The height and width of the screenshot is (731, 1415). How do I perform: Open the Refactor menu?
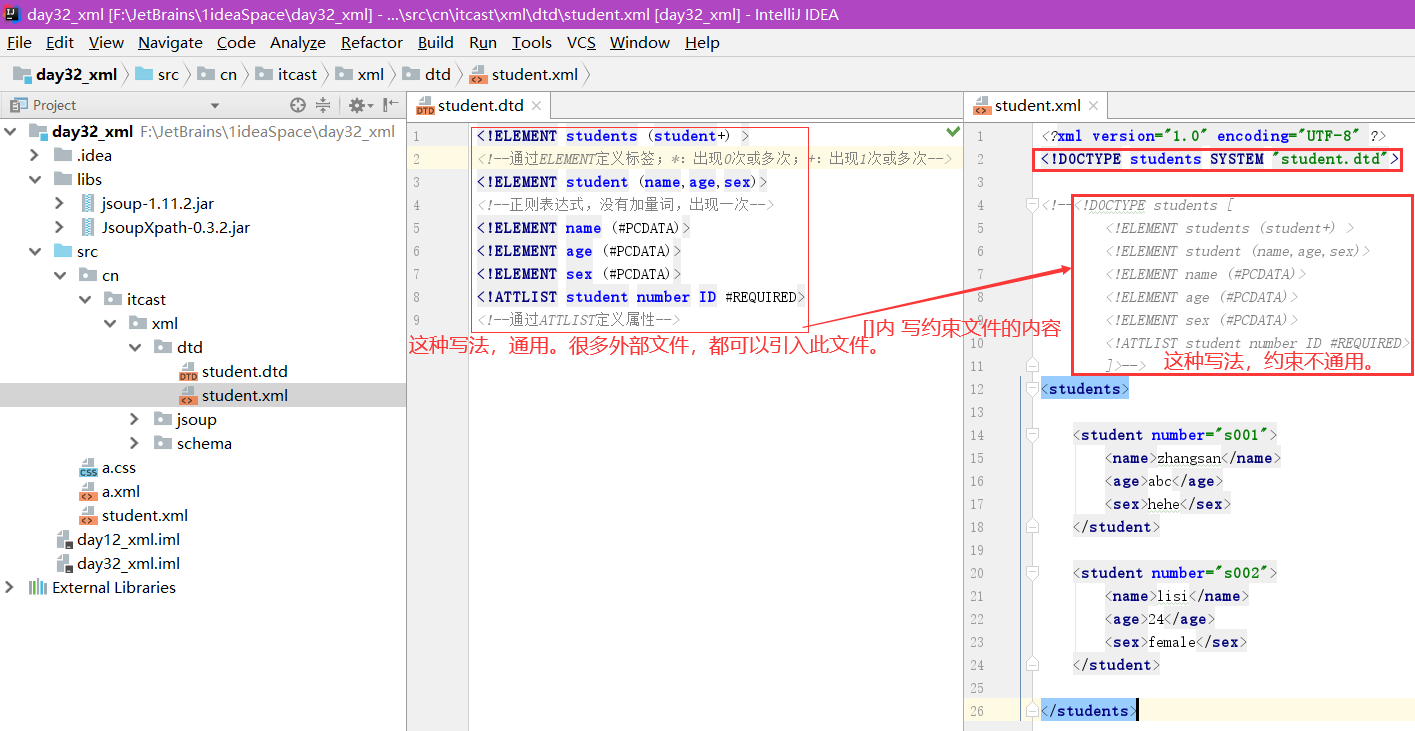(x=372, y=43)
